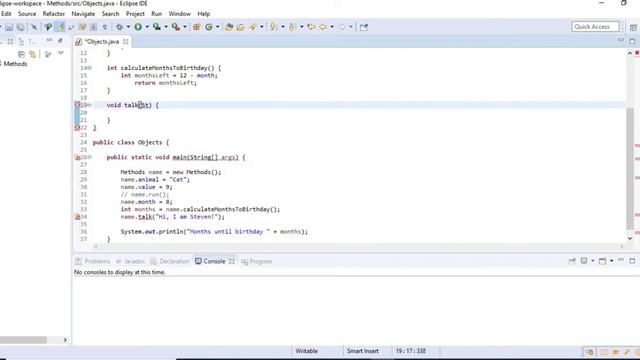The image size is (640, 360).
Task: Click the Search flashlight icon
Action: point(253,27)
